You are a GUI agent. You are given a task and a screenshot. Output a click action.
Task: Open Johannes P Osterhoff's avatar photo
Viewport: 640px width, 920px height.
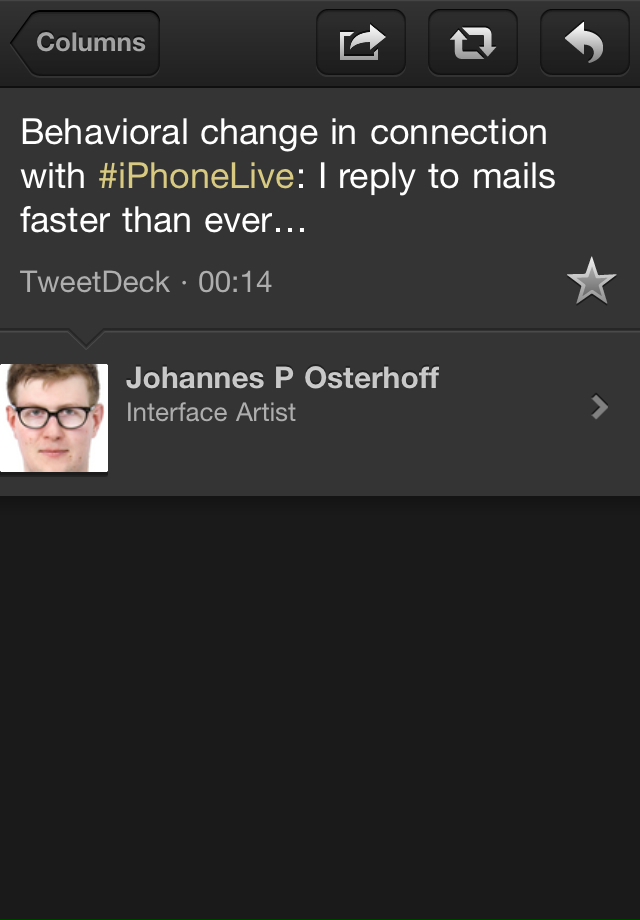54,418
